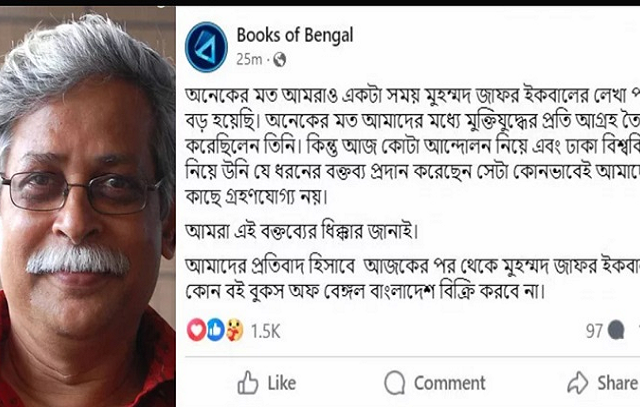Click the 25m post timestamp
The height and width of the screenshot is (407, 640).
[x=249, y=60]
